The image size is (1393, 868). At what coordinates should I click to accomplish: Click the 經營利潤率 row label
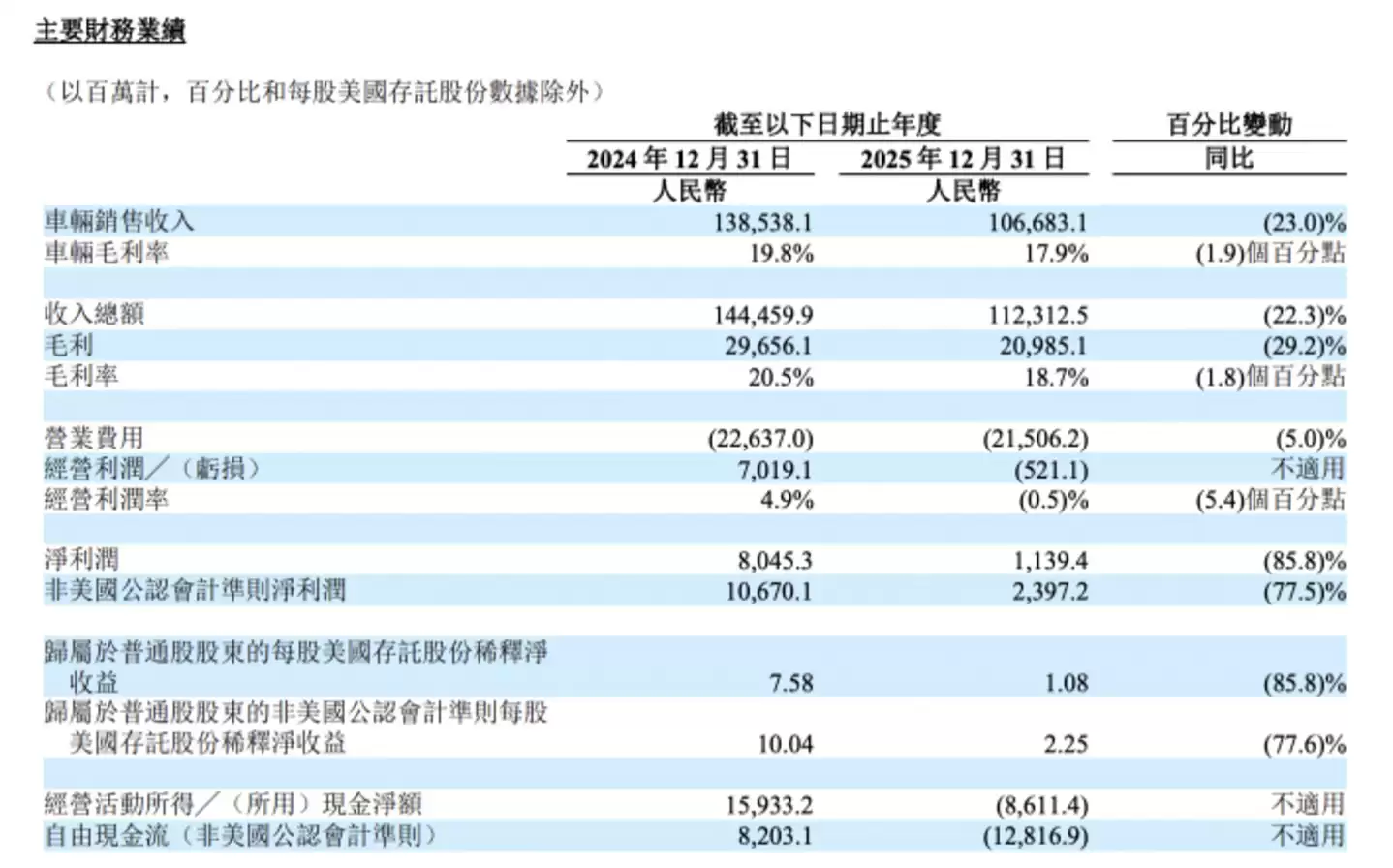point(107,500)
